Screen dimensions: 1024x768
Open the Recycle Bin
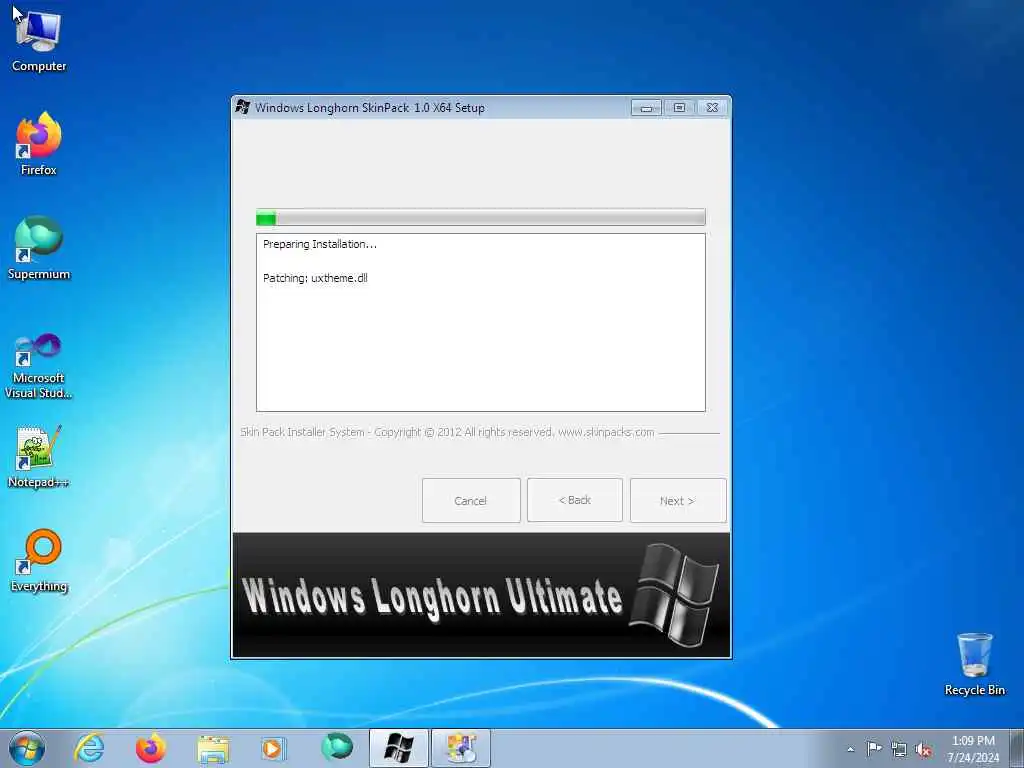click(x=974, y=664)
